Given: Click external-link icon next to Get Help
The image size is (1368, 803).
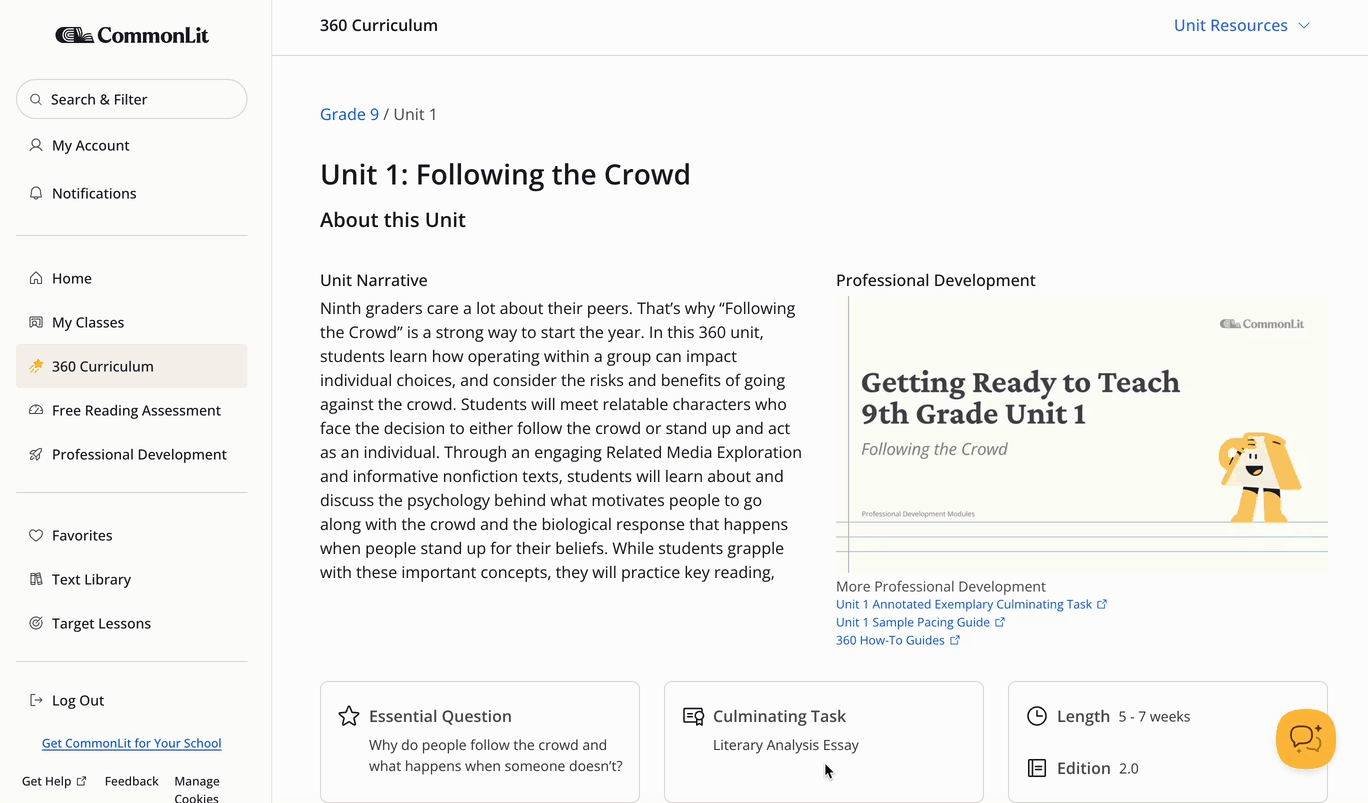Looking at the screenshot, I should 82,781.
